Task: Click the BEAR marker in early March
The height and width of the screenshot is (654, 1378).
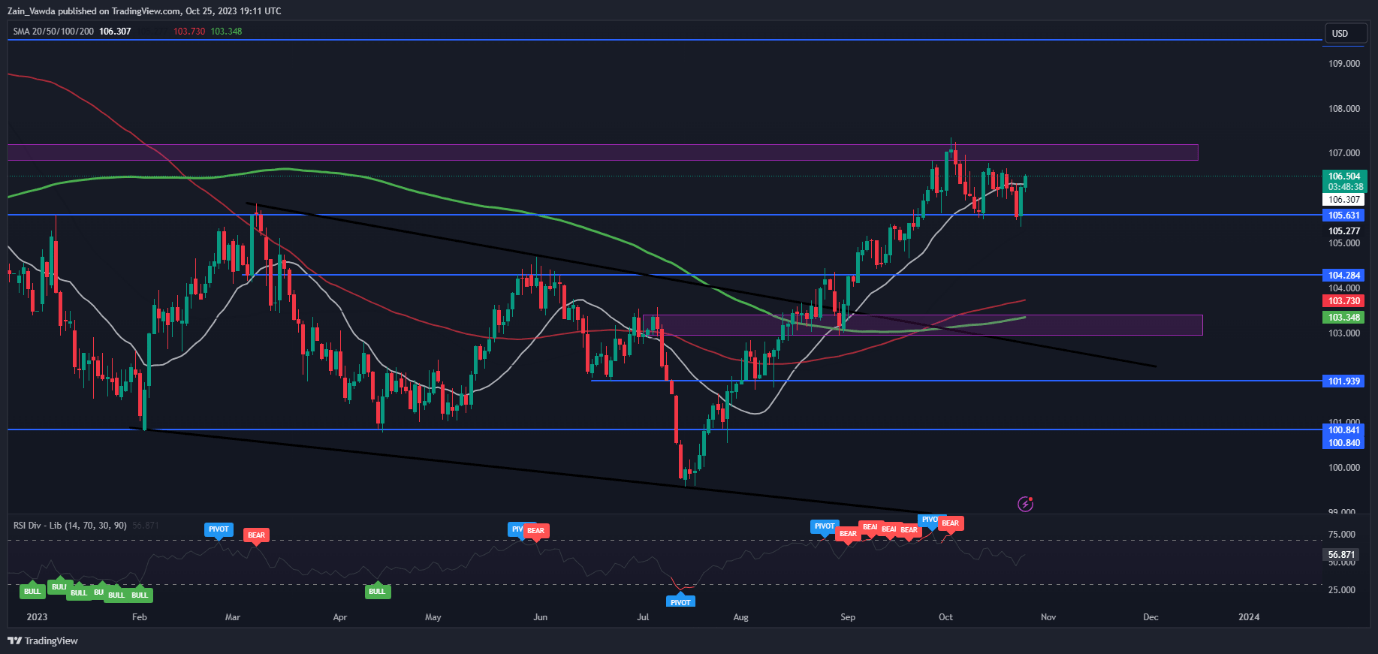Action: tap(255, 535)
